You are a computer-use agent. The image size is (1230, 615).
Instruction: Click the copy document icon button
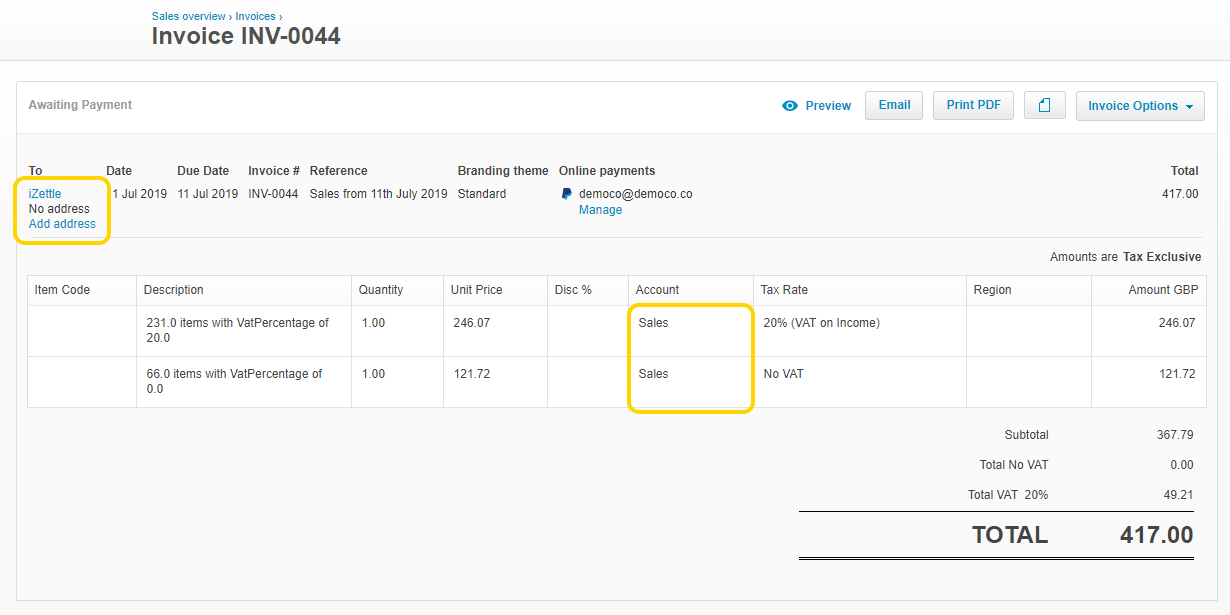click(x=1044, y=106)
